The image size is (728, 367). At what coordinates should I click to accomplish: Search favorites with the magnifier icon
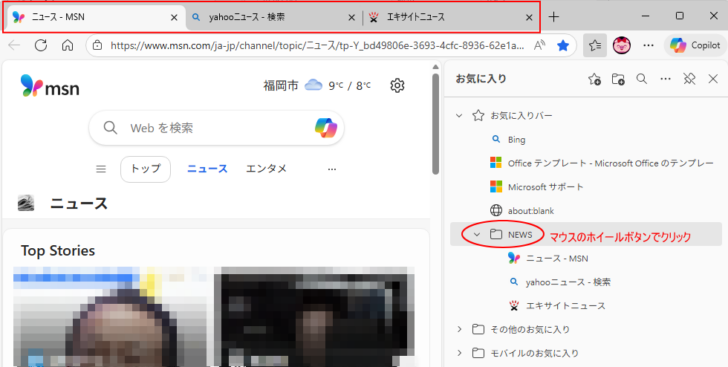642,79
